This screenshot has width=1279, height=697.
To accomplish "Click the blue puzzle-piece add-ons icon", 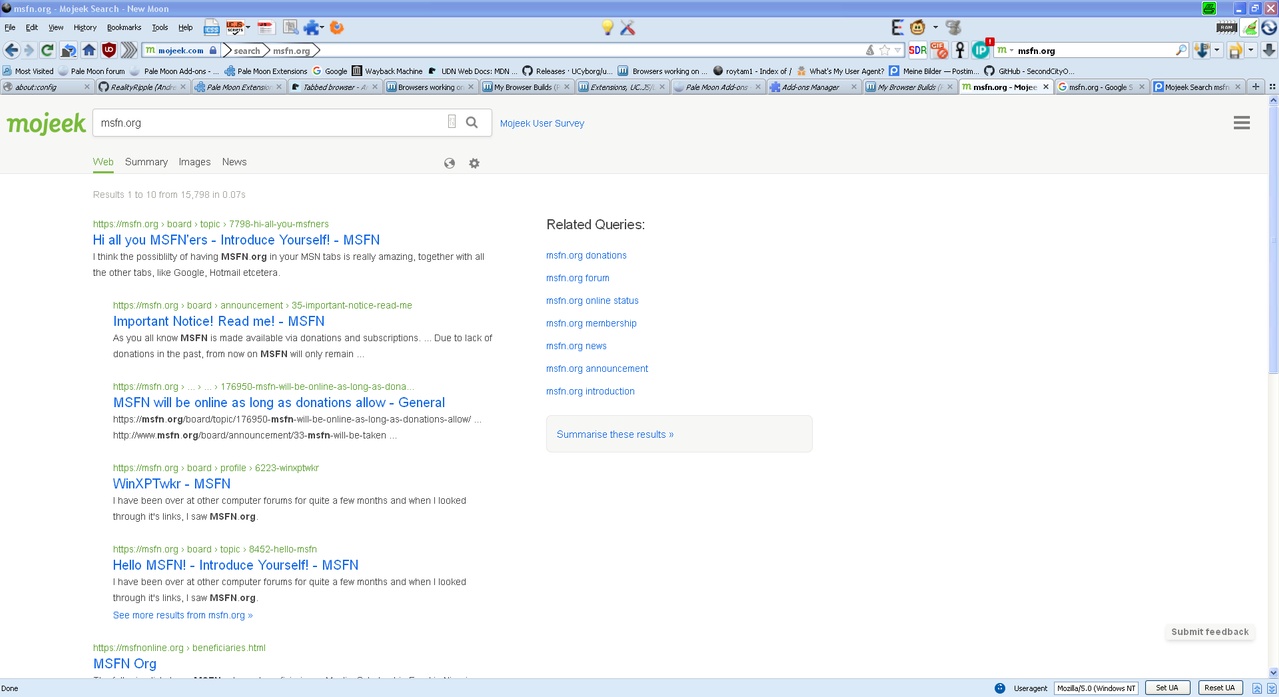I will coord(311,28).
